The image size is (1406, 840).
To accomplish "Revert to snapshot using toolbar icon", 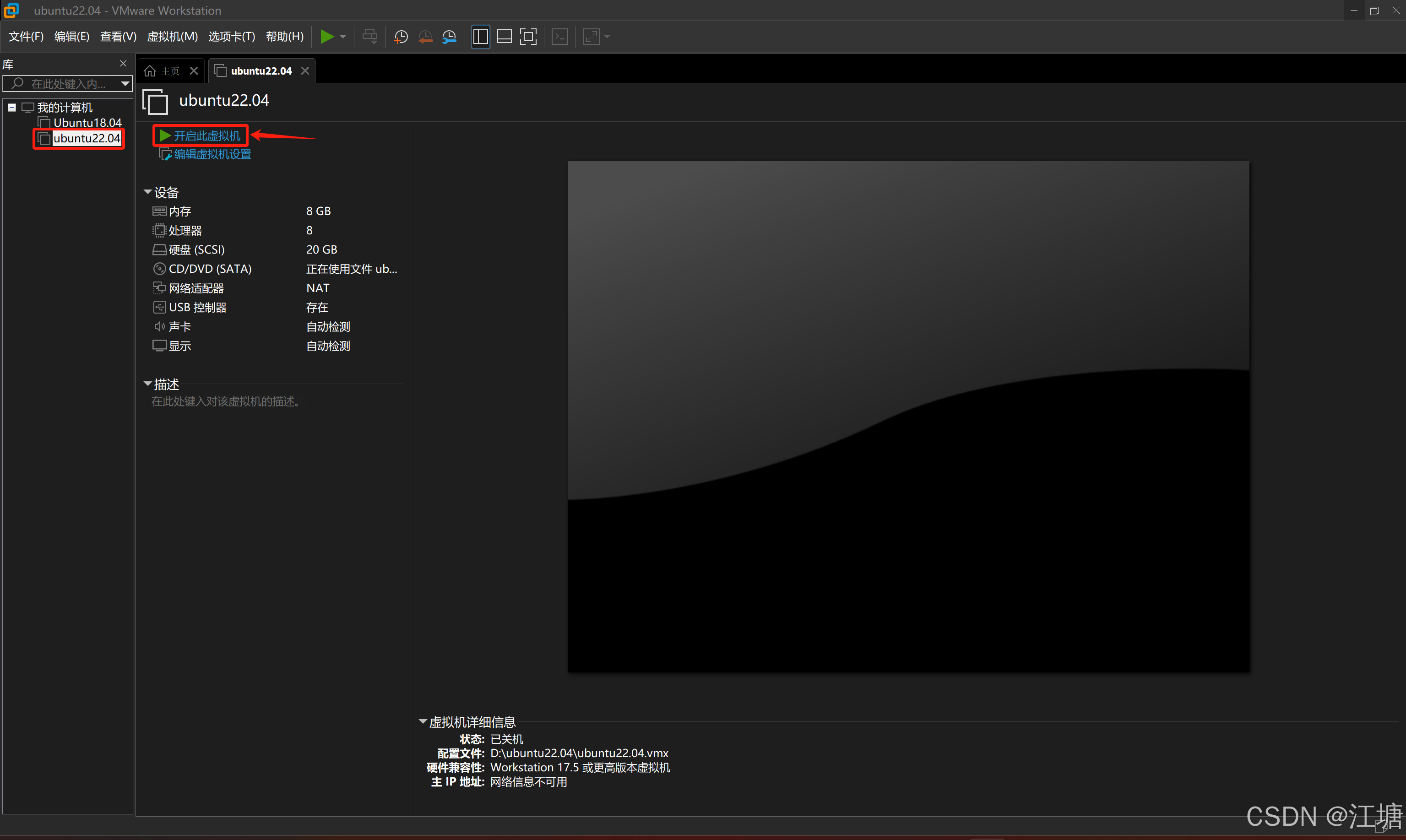I will click(x=425, y=37).
